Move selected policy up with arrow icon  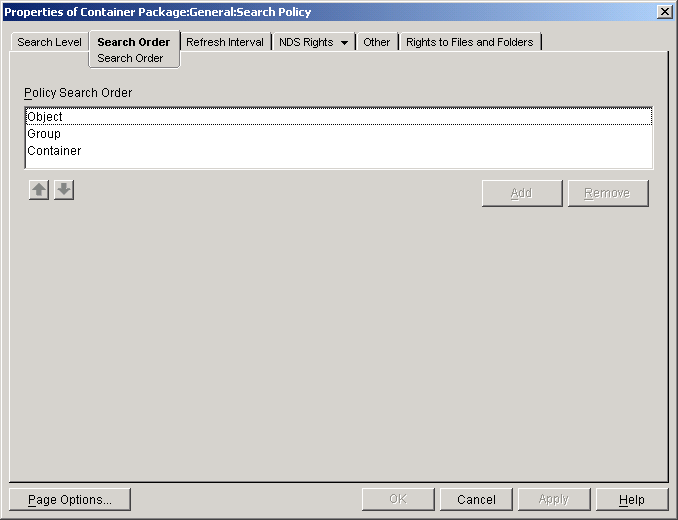39,190
